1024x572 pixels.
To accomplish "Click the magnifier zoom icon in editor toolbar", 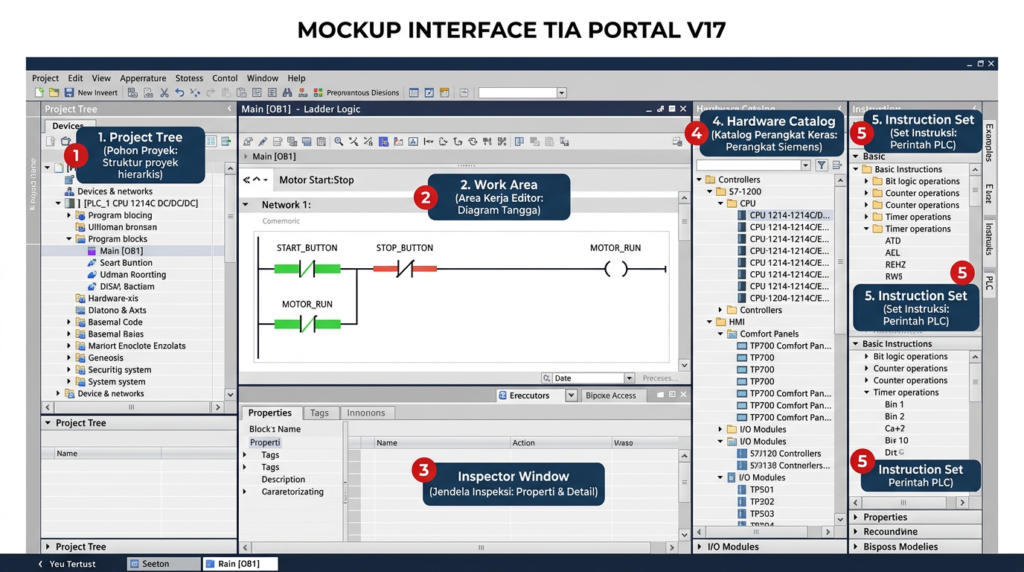I will point(338,141).
